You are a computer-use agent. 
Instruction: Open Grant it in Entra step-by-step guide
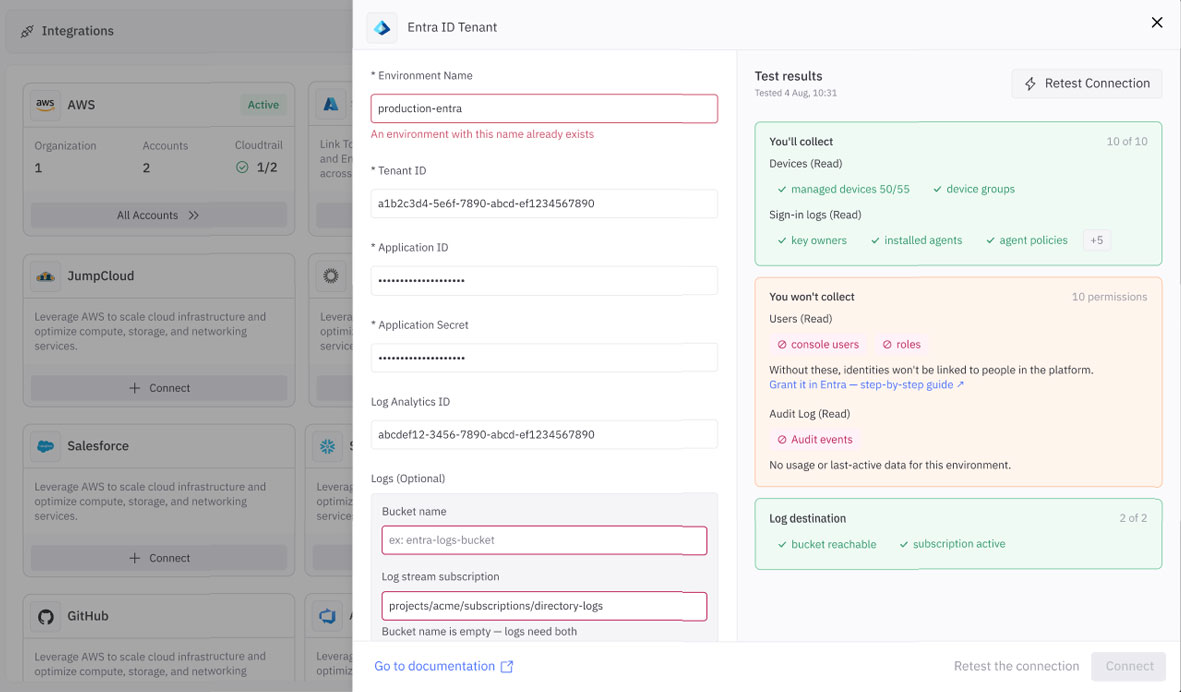tap(866, 385)
